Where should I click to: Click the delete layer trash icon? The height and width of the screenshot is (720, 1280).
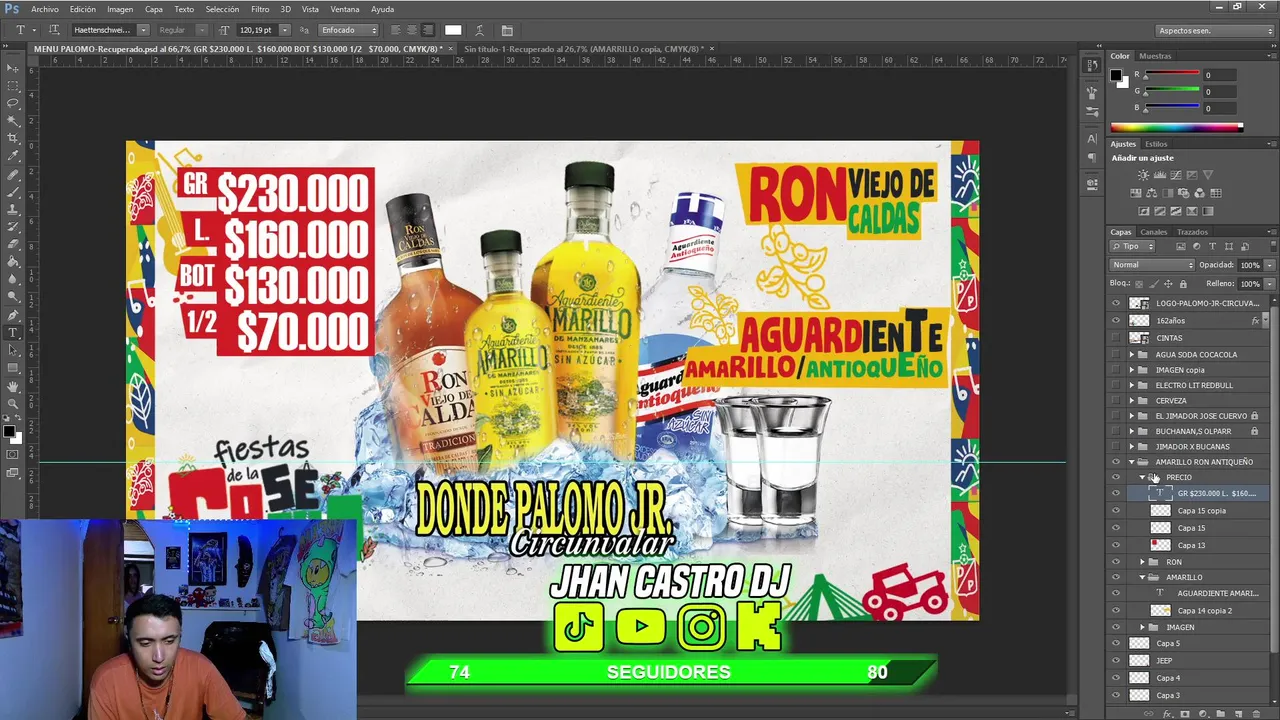[1256, 714]
